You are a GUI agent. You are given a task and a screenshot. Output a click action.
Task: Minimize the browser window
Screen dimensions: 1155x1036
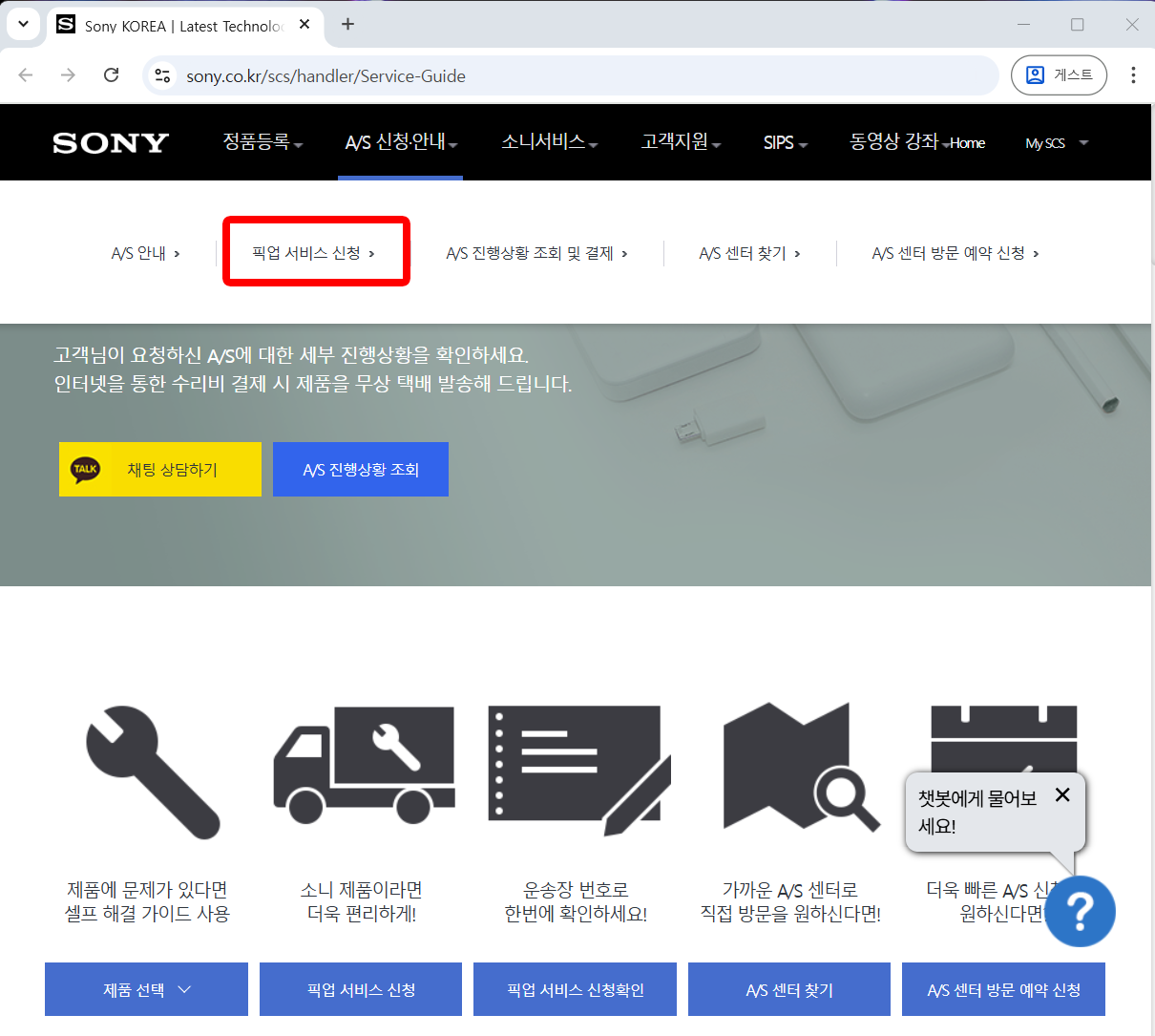pos(1023,25)
